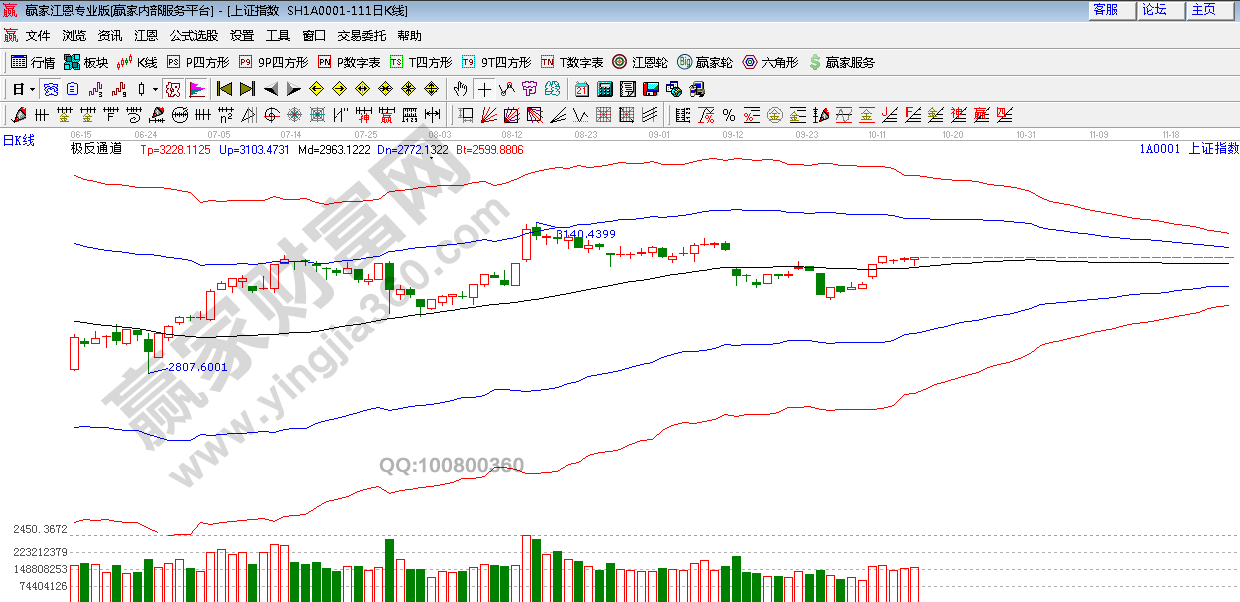Open the K线 chart view
This screenshot has width=1240, height=602.
[x=137, y=62]
